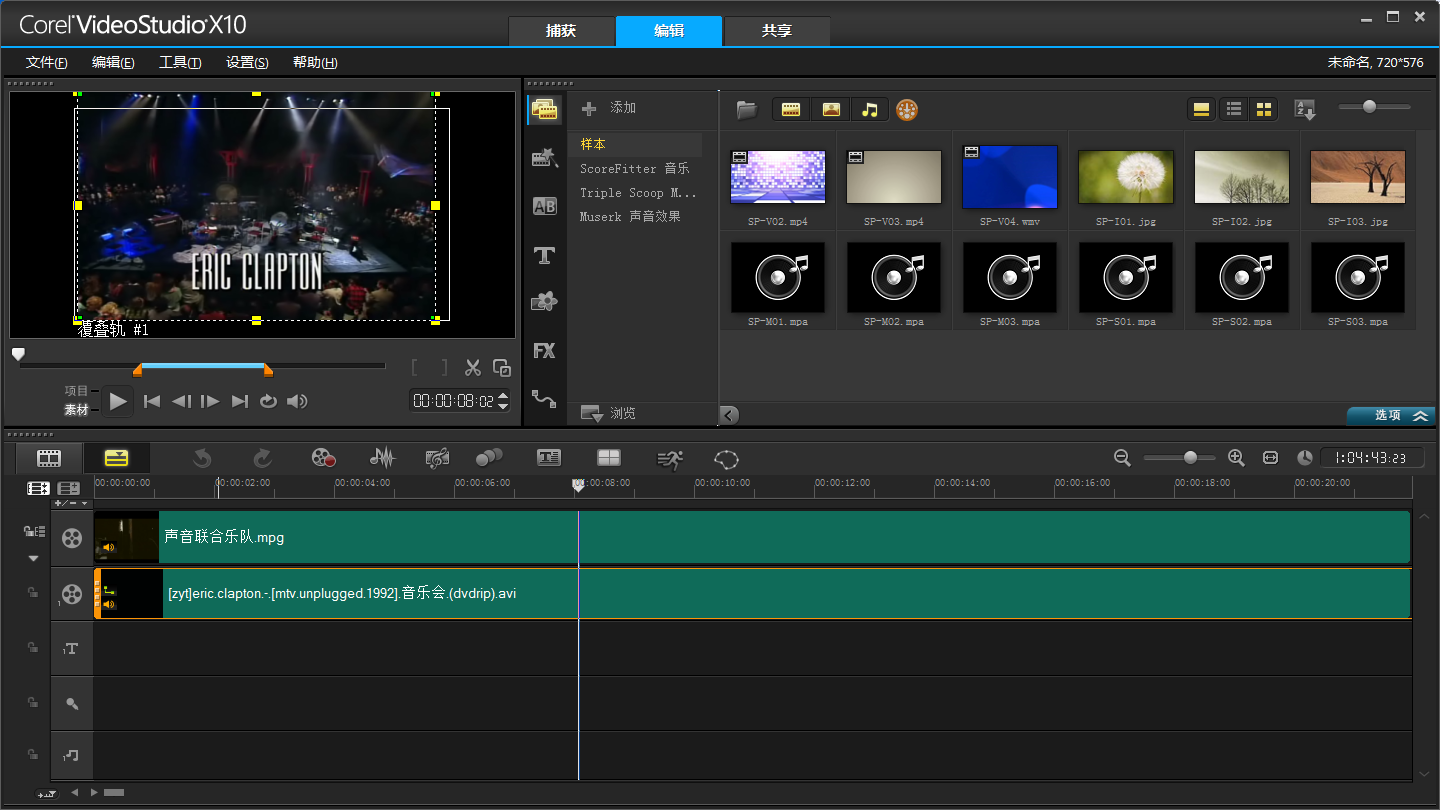
Task: Toggle display of audio files in library
Action: (870, 110)
